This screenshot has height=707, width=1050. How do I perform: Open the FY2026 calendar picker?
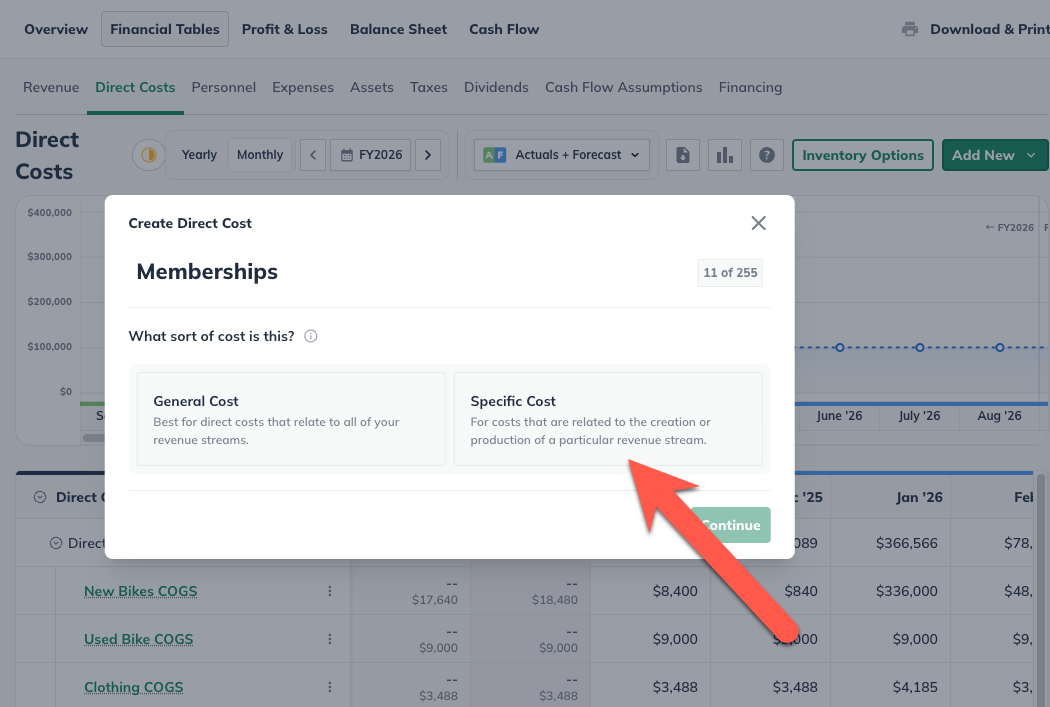(370, 155)
